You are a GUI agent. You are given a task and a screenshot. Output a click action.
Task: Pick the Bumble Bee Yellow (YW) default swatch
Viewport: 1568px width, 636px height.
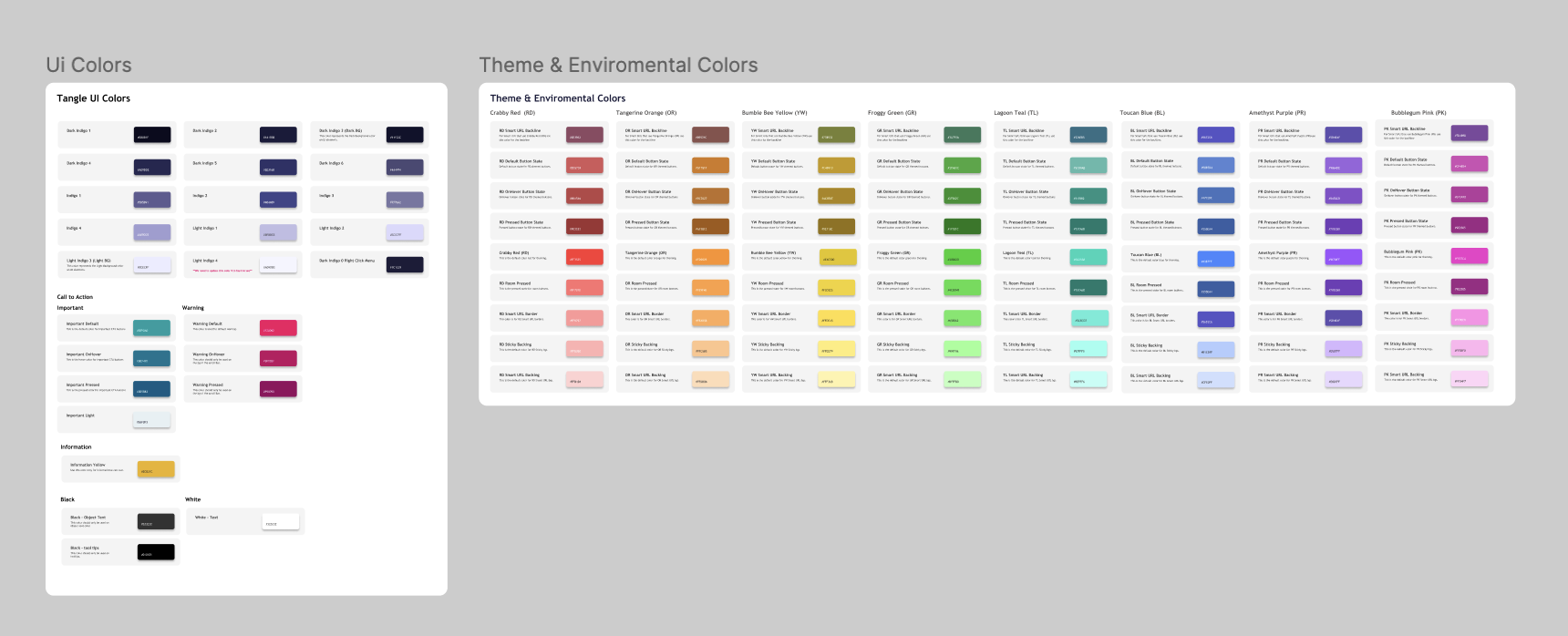click(x=839, y=257)
